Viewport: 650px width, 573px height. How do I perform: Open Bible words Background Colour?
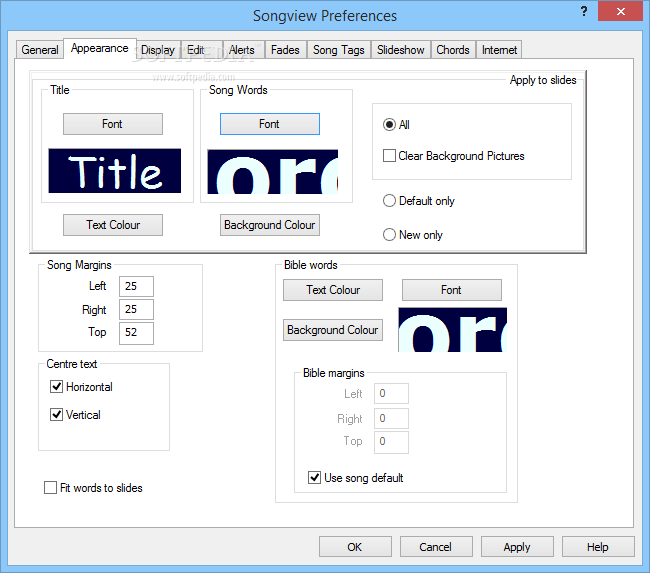tap(333, 330)
